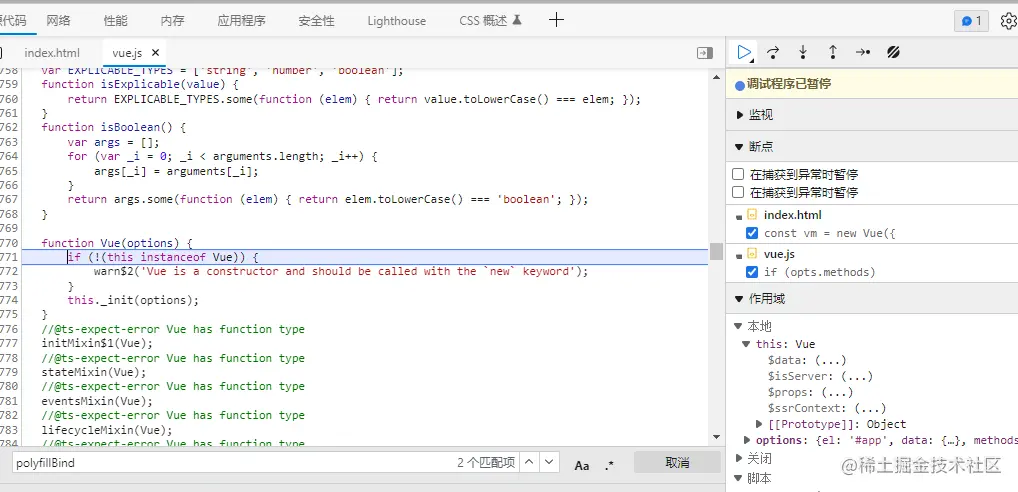The width and height of the screenshot is (1018, 492).
Task: Switch to the 网络 network tab
Action: click(58, 20)
